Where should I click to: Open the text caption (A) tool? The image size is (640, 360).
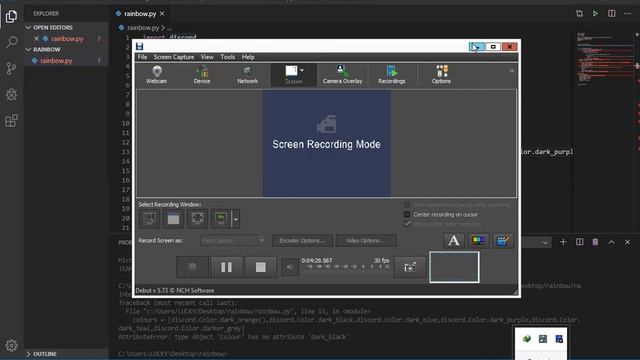click(453, 241)
